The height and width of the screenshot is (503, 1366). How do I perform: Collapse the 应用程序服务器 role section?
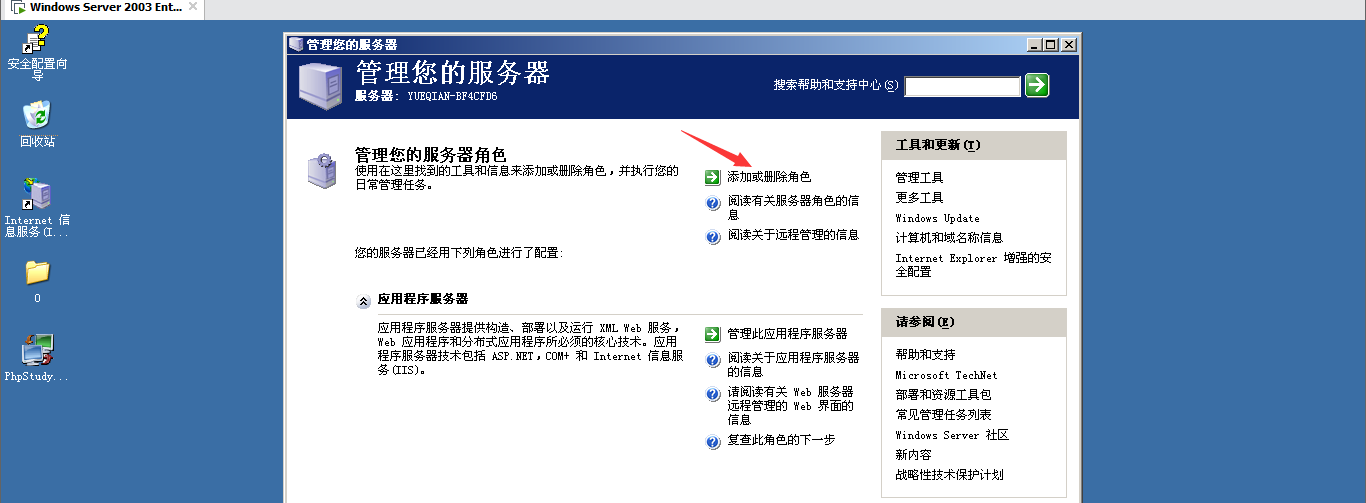tap(363, 300)
